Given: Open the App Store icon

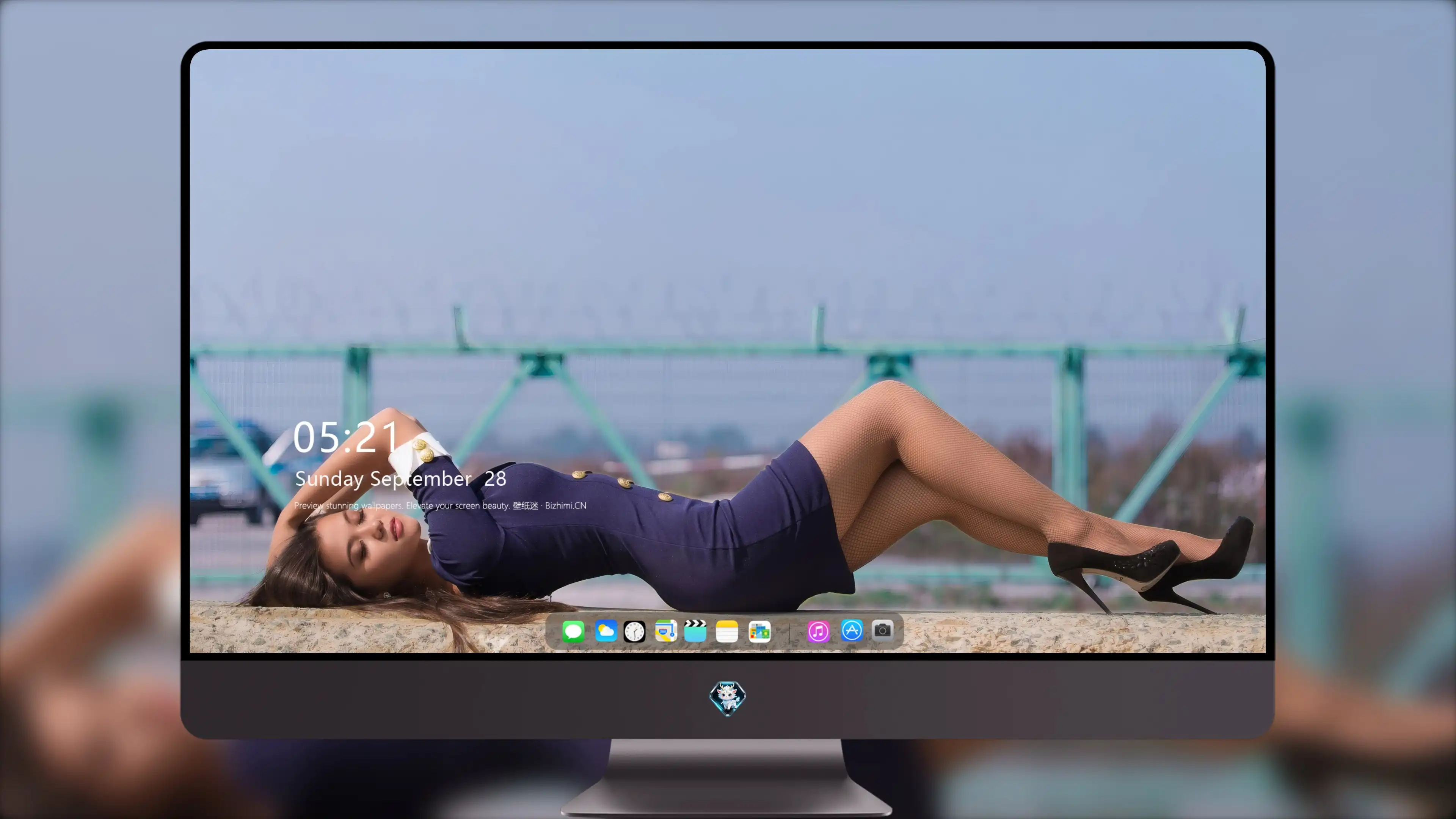Looking at the screenshot, I should coord(851,630).
